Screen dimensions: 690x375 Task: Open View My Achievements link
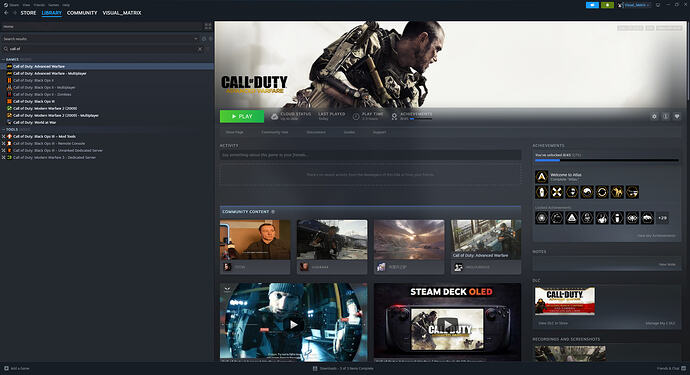click(656, 235)
